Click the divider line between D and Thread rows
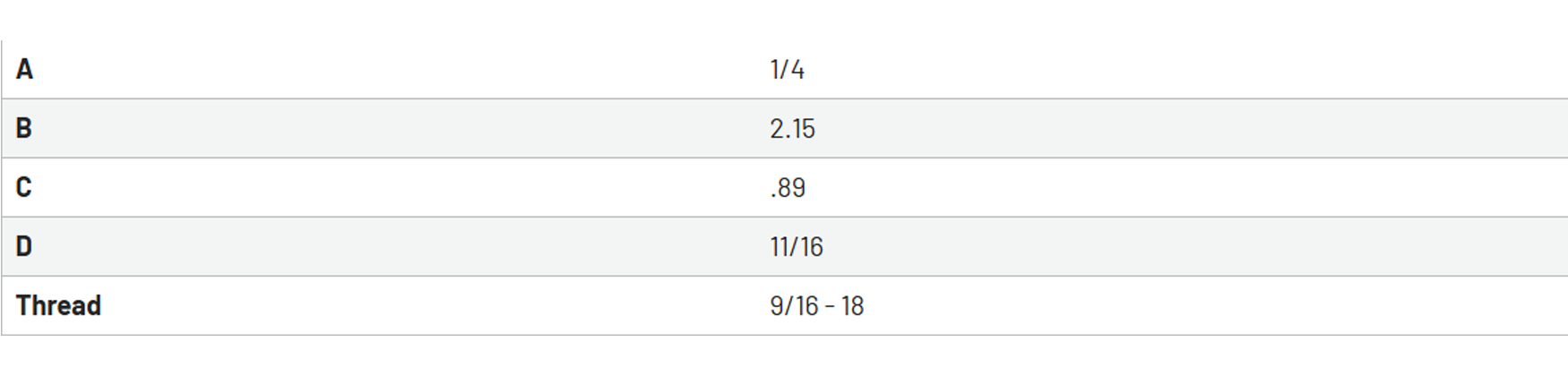The height and width of the screenshot is (376, 1568). pyautogui.click(x=784, y=276)
